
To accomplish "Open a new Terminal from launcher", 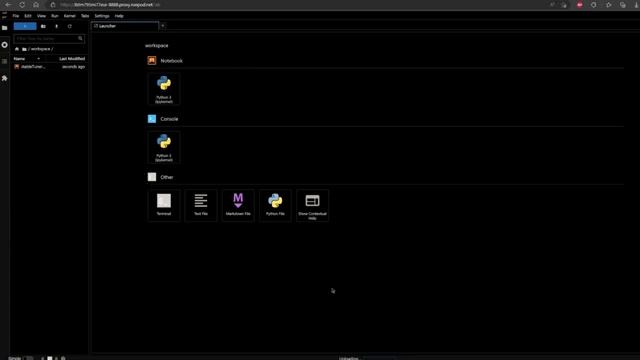I will 164,205.
